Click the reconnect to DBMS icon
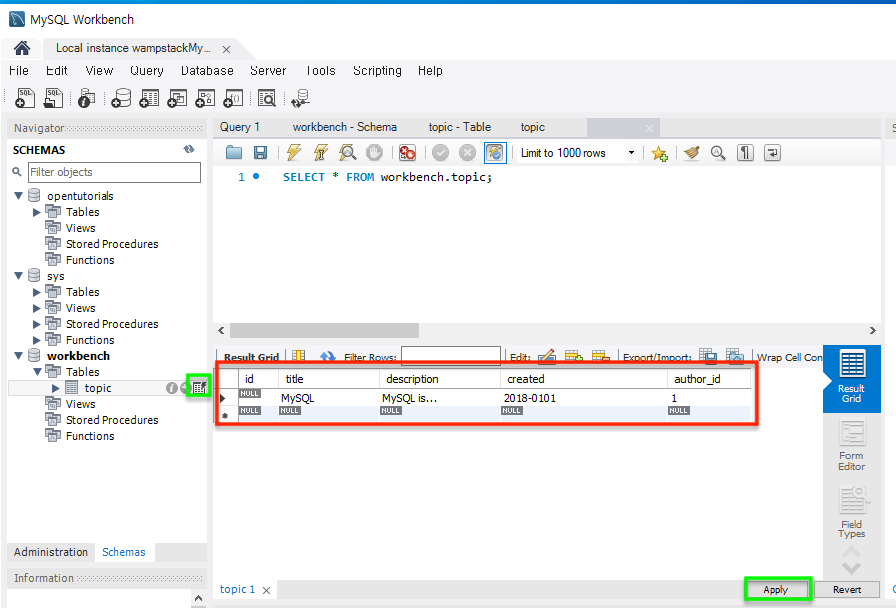 click(301, 98)
